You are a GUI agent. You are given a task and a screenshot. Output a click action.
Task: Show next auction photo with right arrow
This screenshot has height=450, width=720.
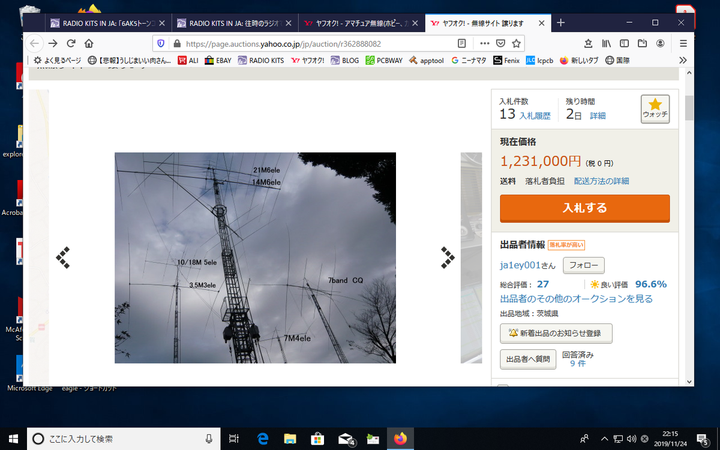point(447,258)
